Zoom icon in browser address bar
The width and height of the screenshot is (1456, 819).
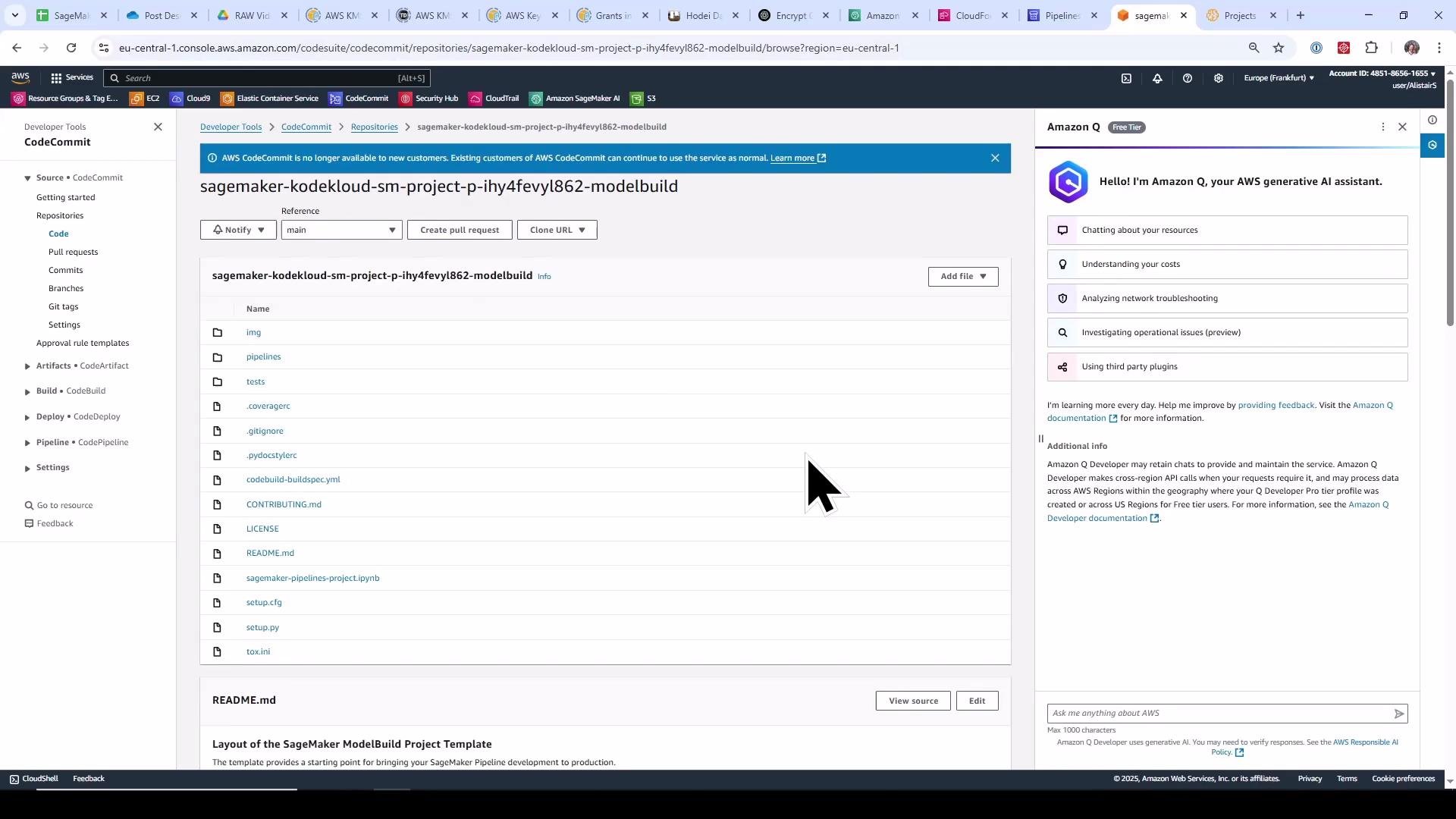point(1254,48)
